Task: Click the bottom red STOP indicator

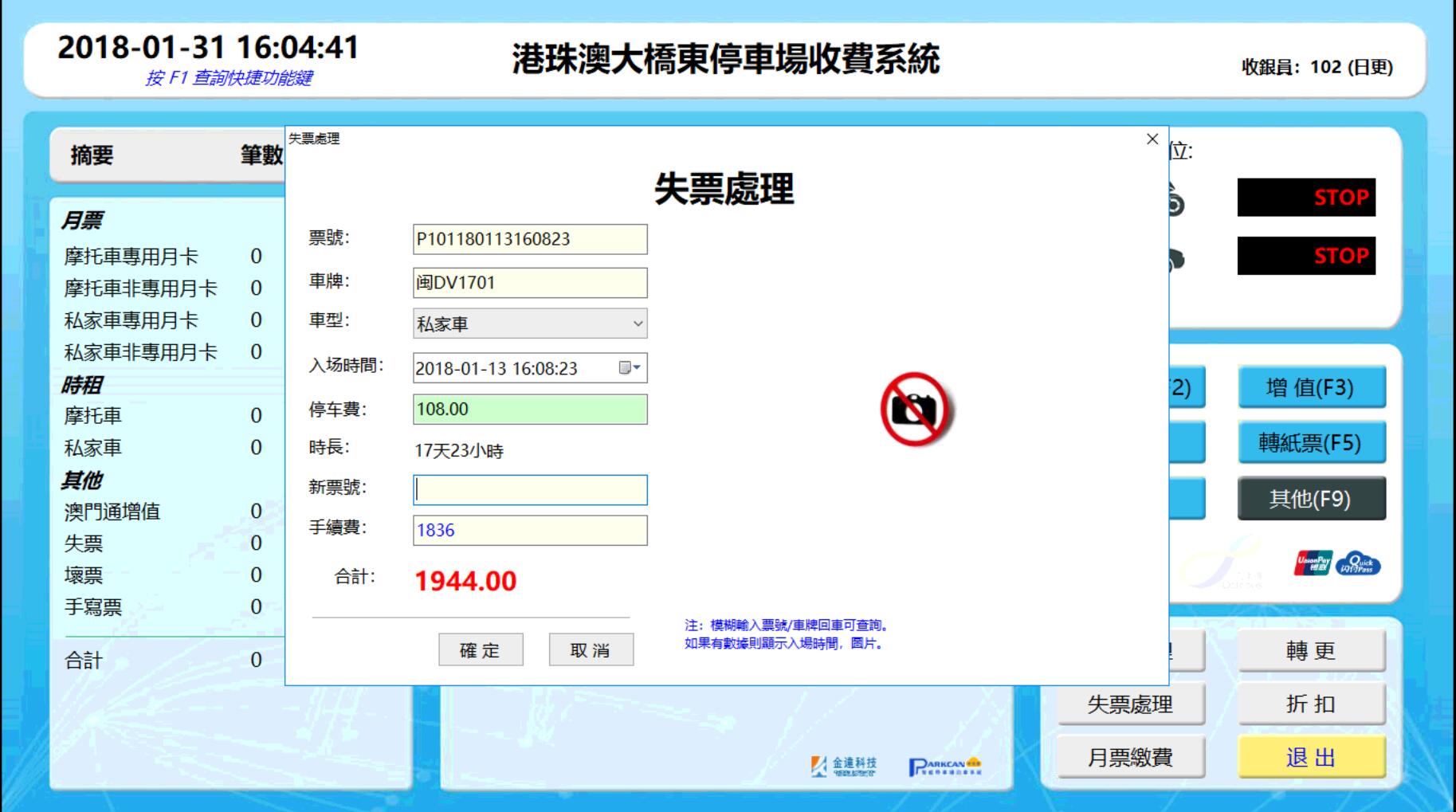Action: (x=1306, y=256)
